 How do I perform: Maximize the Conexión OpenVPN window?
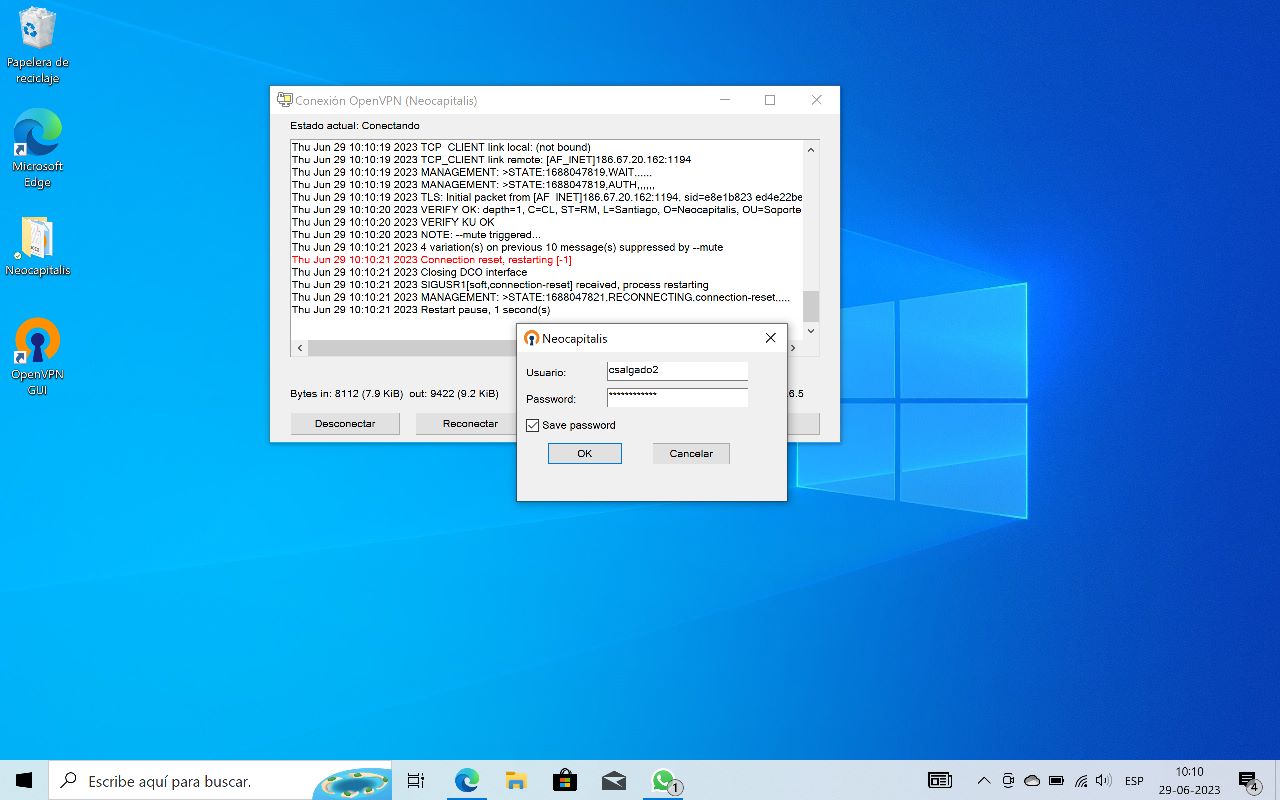[x=770, y=100]
